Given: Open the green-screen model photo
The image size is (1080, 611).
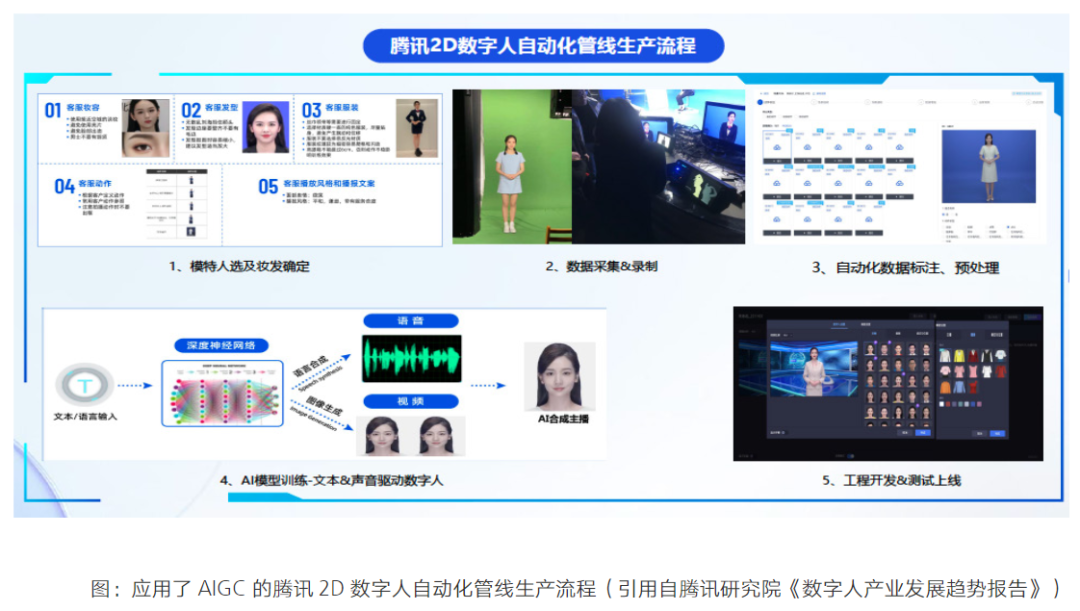Looking at the screenshot, I should pos(512,166).
